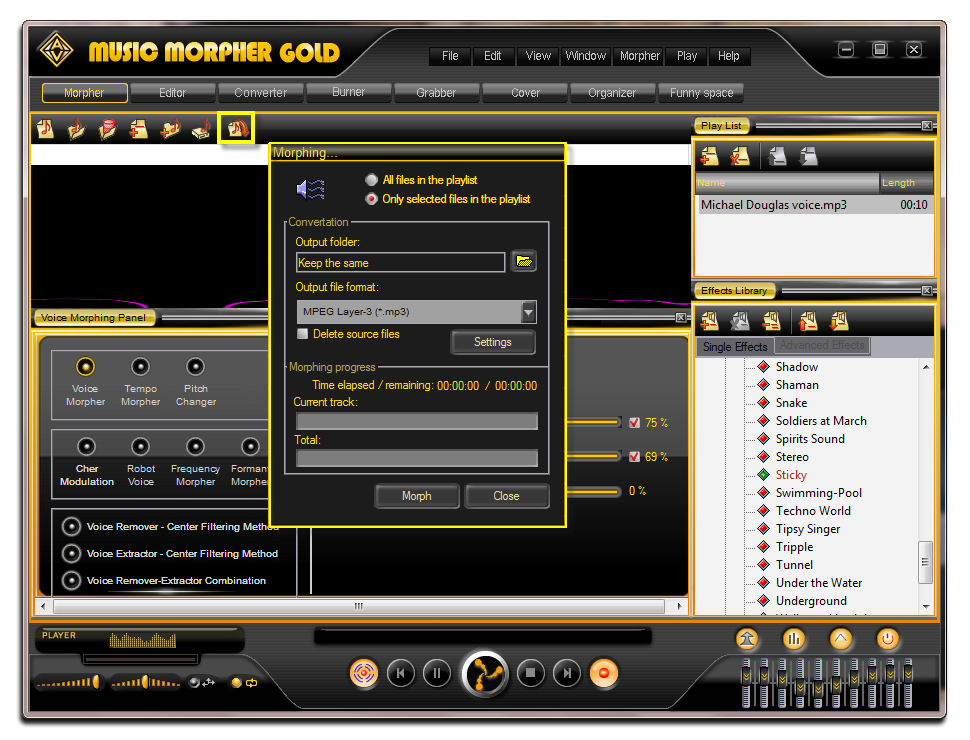Click the player volume slider
This screenshot has width=970, height=740.
(68, 682)
